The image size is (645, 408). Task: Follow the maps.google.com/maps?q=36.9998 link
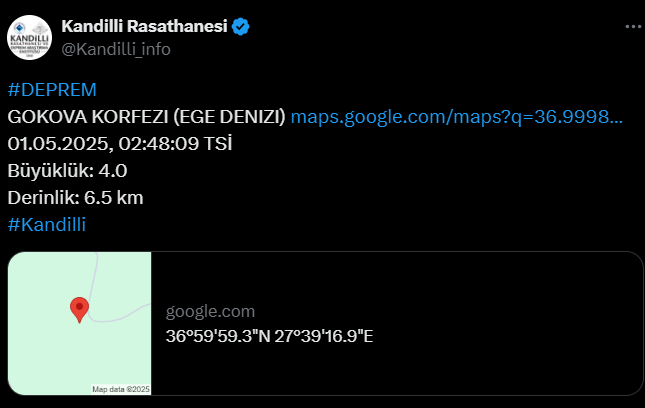pos(457,117)
